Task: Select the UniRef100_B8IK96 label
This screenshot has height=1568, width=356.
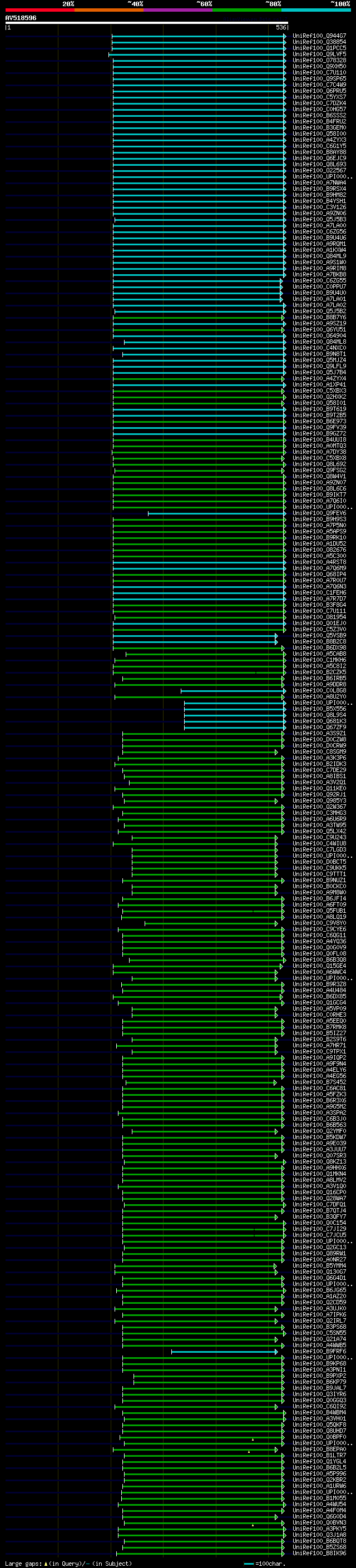Action: click(319, 1554)
